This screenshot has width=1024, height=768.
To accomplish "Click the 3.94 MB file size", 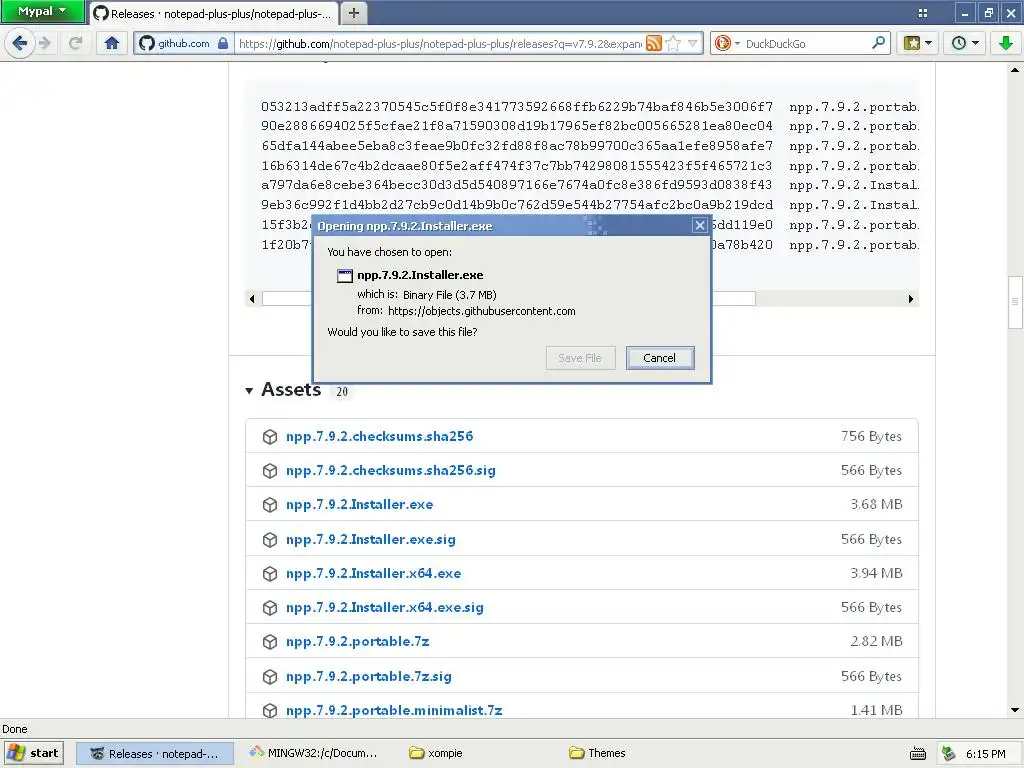I will (x=876, y=573).
